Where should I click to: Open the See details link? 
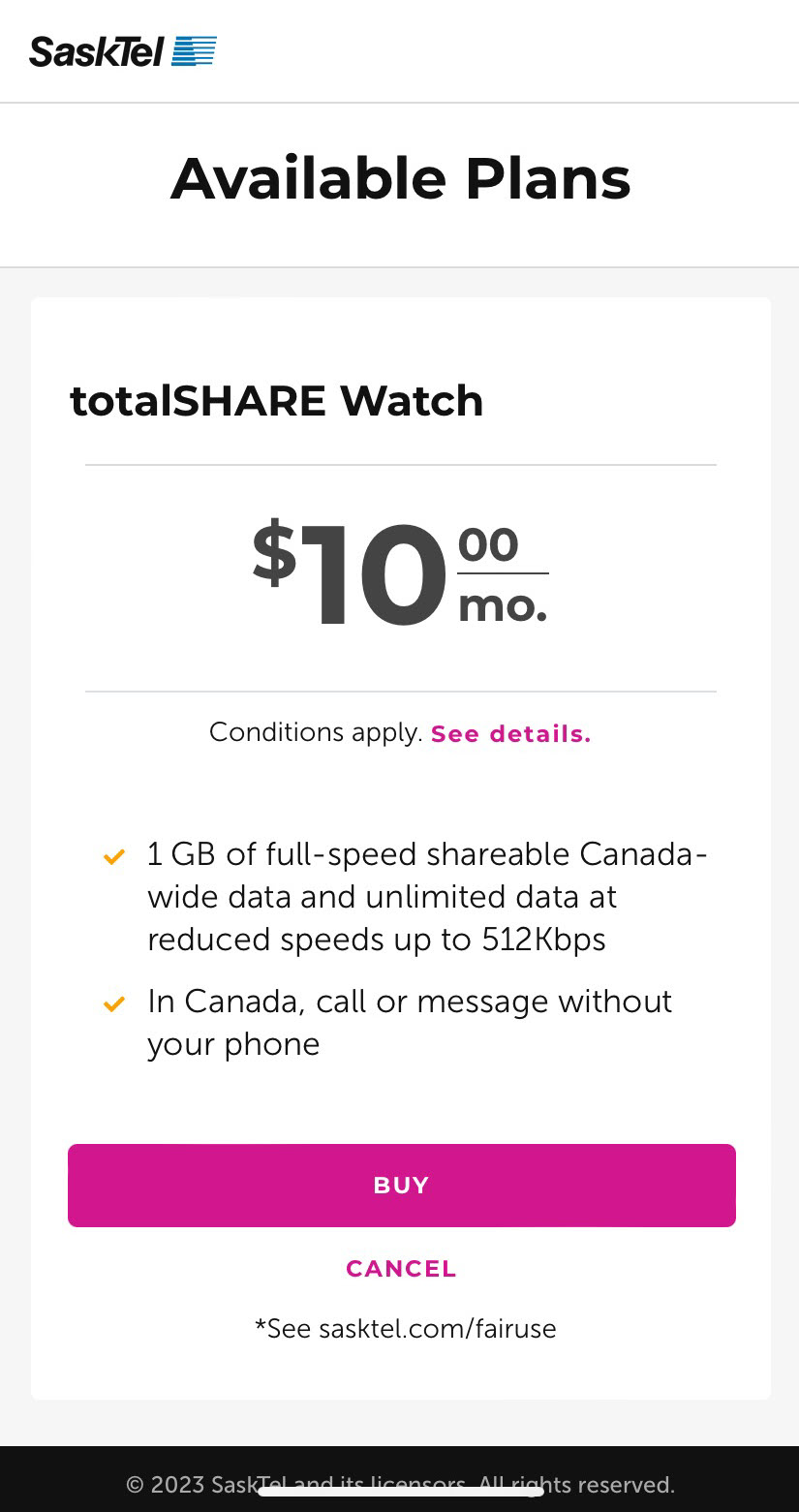pyautogui.click(x=510, y=734)
